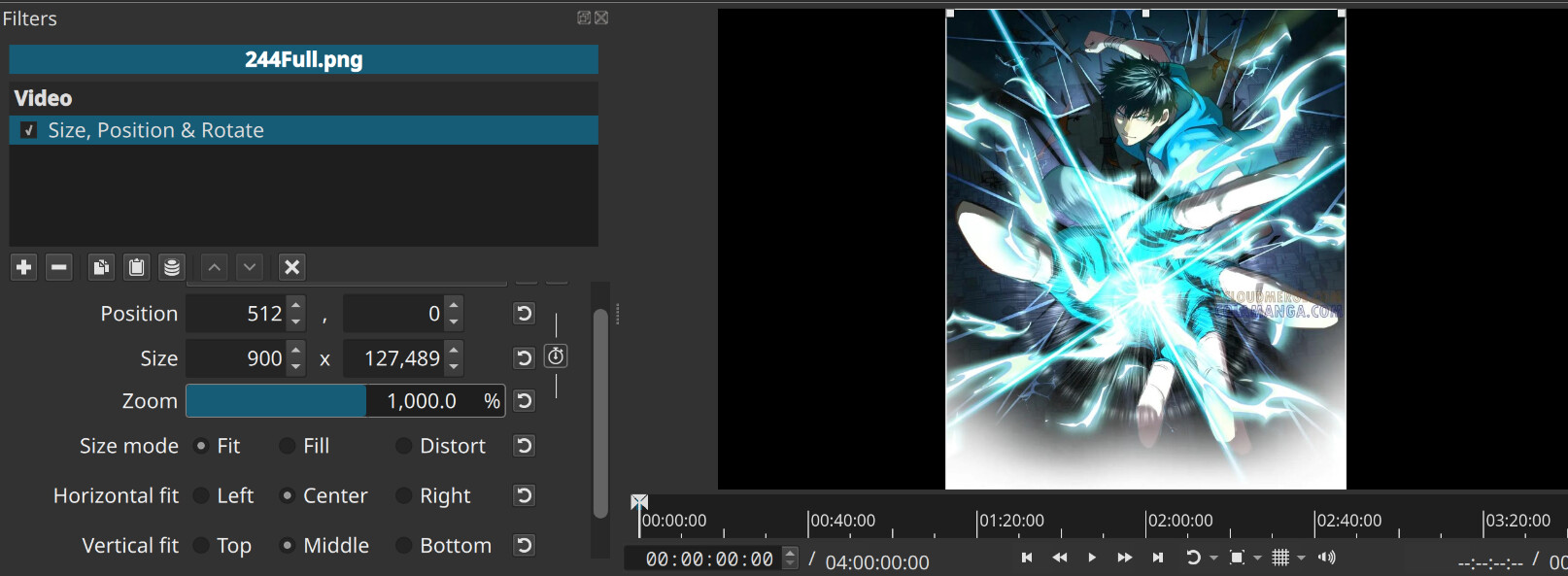Screen dimensions: 1568x576
Task: Open the grid options dropdown arrow
Action: (x=1301, y=559)
